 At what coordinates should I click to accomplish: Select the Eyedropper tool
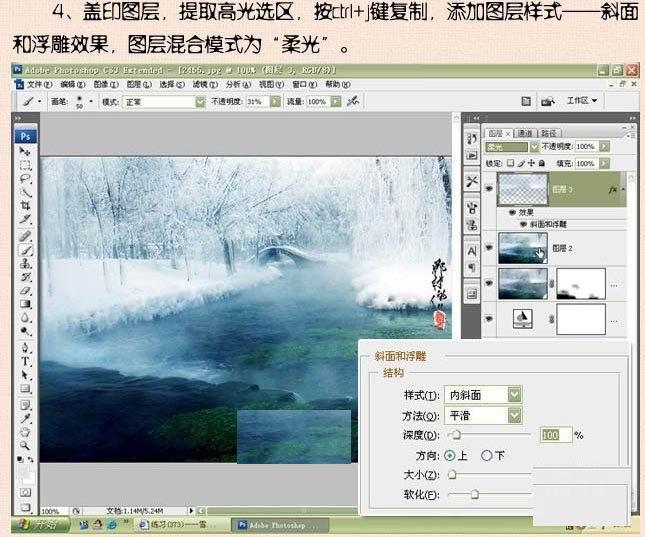point(25,418)
